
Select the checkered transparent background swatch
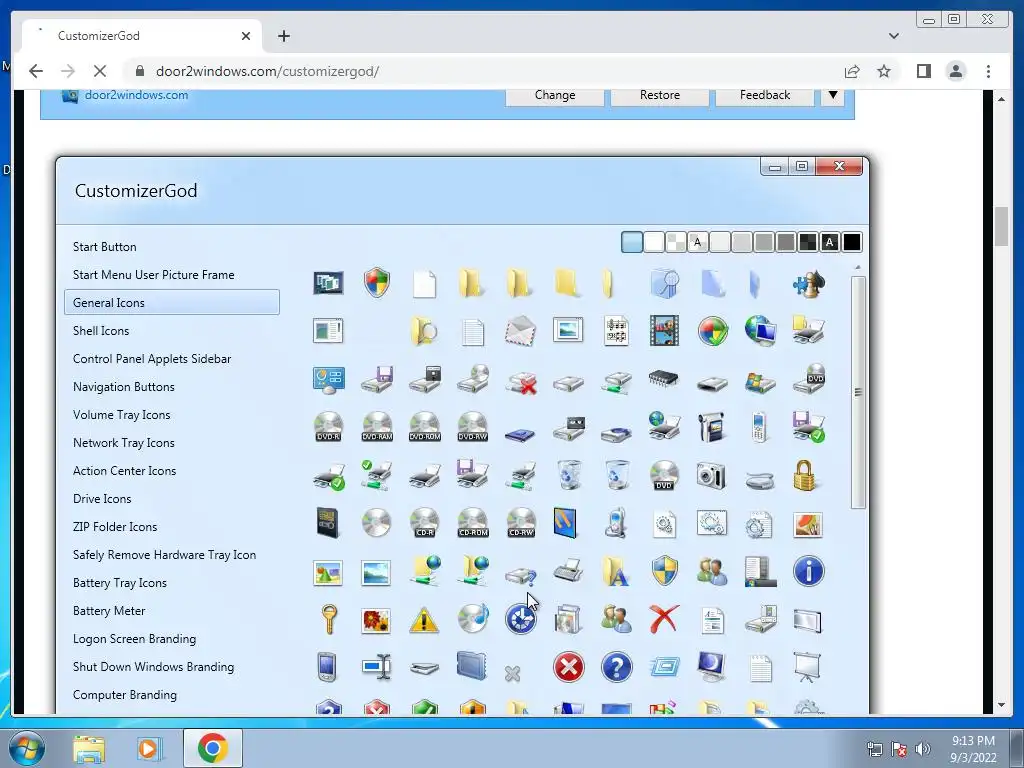[675, 242]
